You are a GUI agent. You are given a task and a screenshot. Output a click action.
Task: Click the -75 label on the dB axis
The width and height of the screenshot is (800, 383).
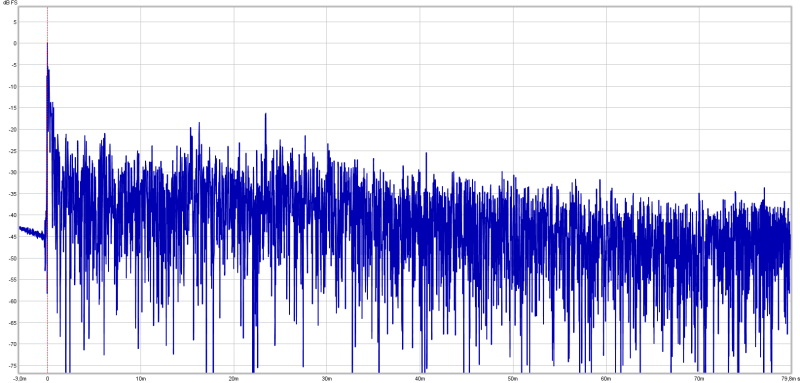tap(14, 366)
